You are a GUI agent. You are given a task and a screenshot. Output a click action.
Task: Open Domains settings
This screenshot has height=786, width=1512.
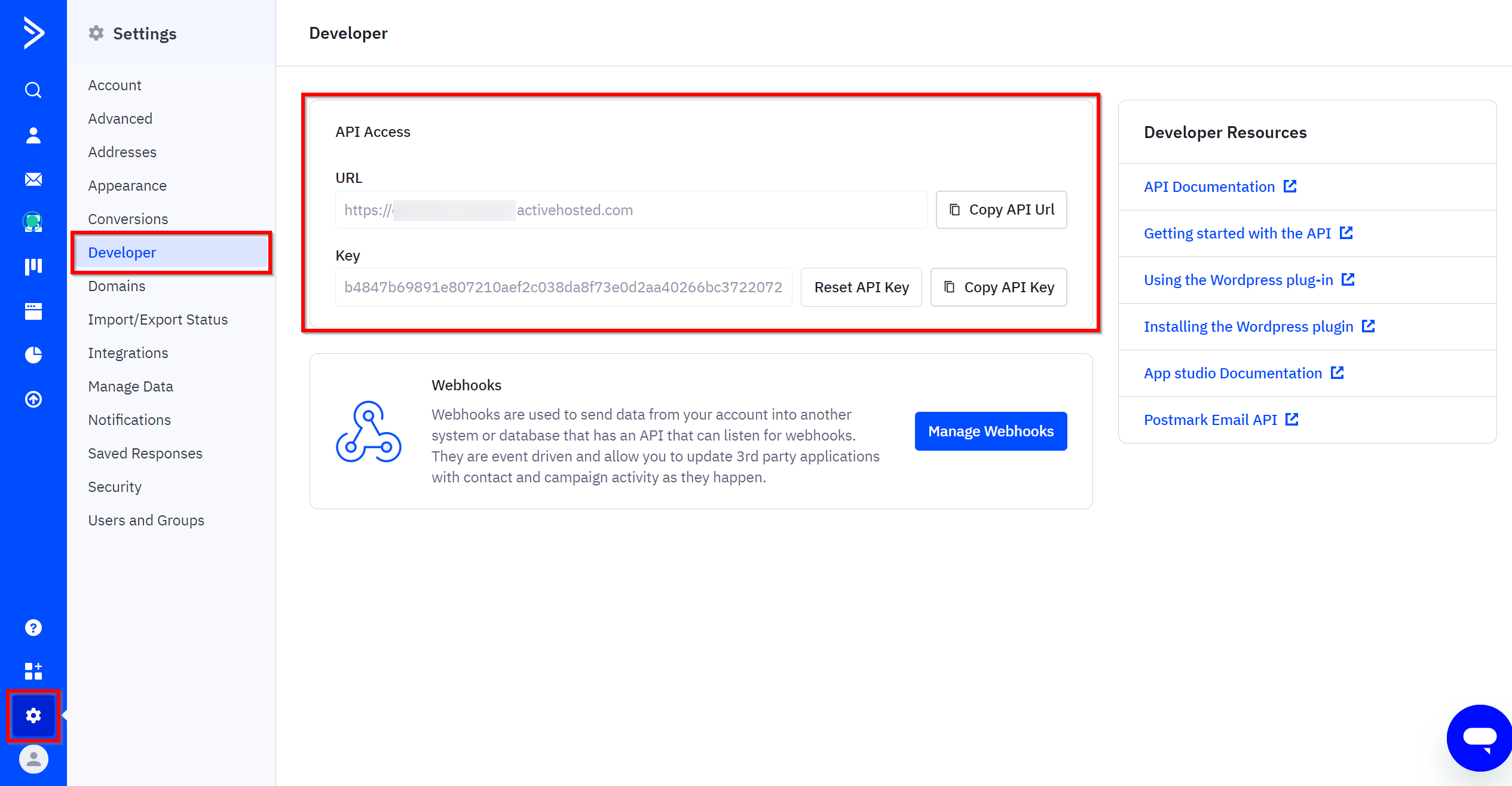117,286
